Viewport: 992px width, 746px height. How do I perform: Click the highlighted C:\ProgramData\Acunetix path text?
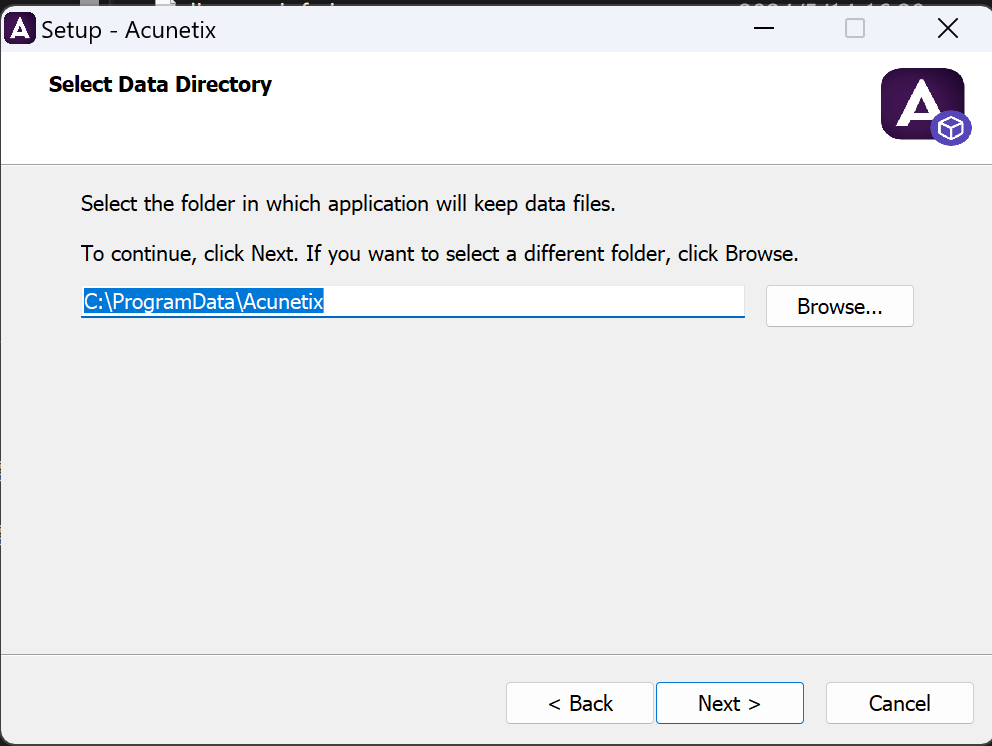point(203,301)
